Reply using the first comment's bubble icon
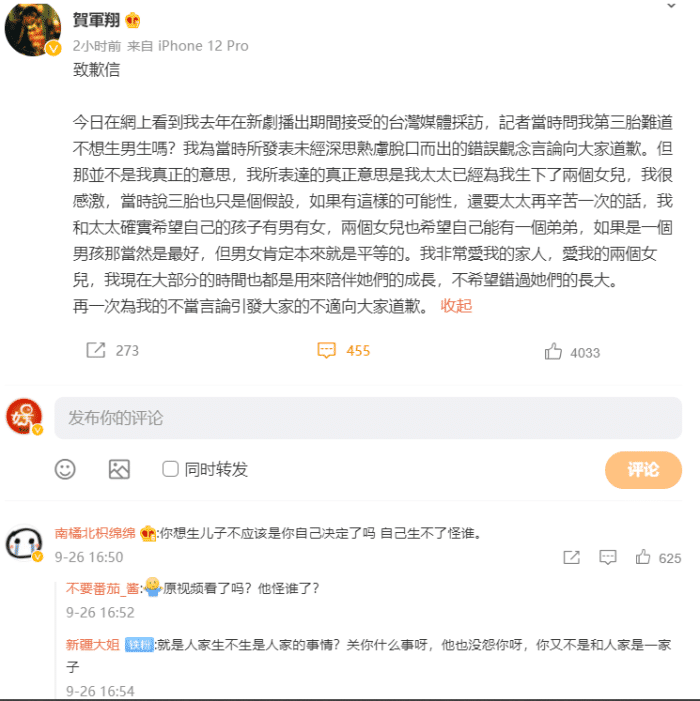The height and width of the screenshot is (701, 700). (607, 557)
